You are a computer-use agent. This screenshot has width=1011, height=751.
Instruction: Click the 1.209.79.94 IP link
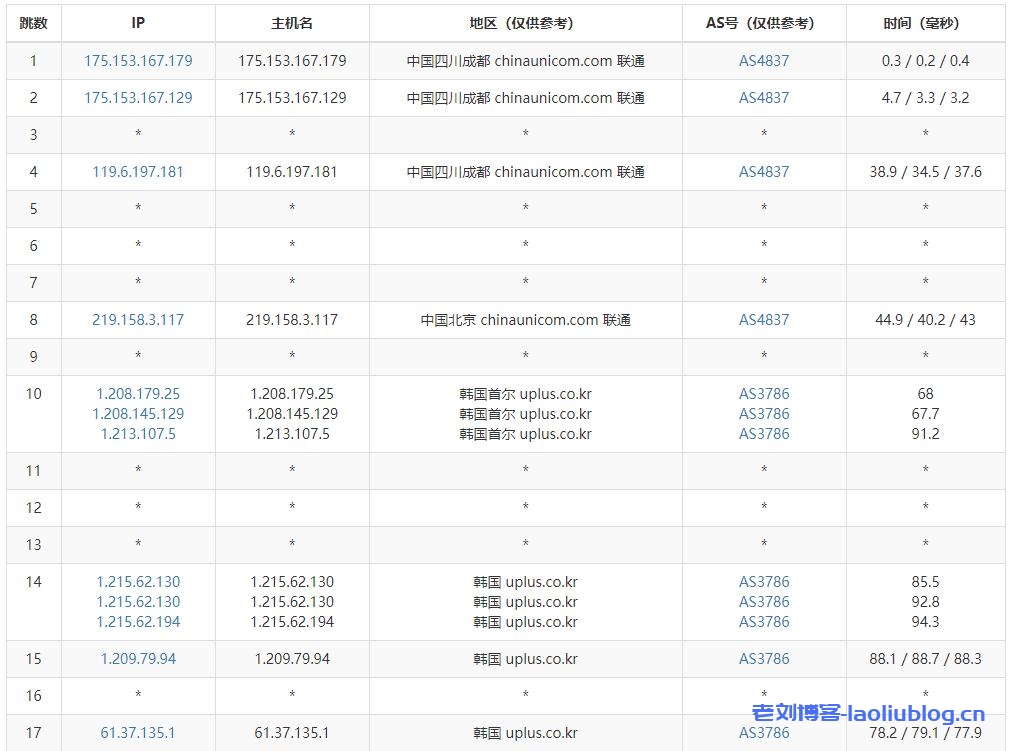[138, 659]
